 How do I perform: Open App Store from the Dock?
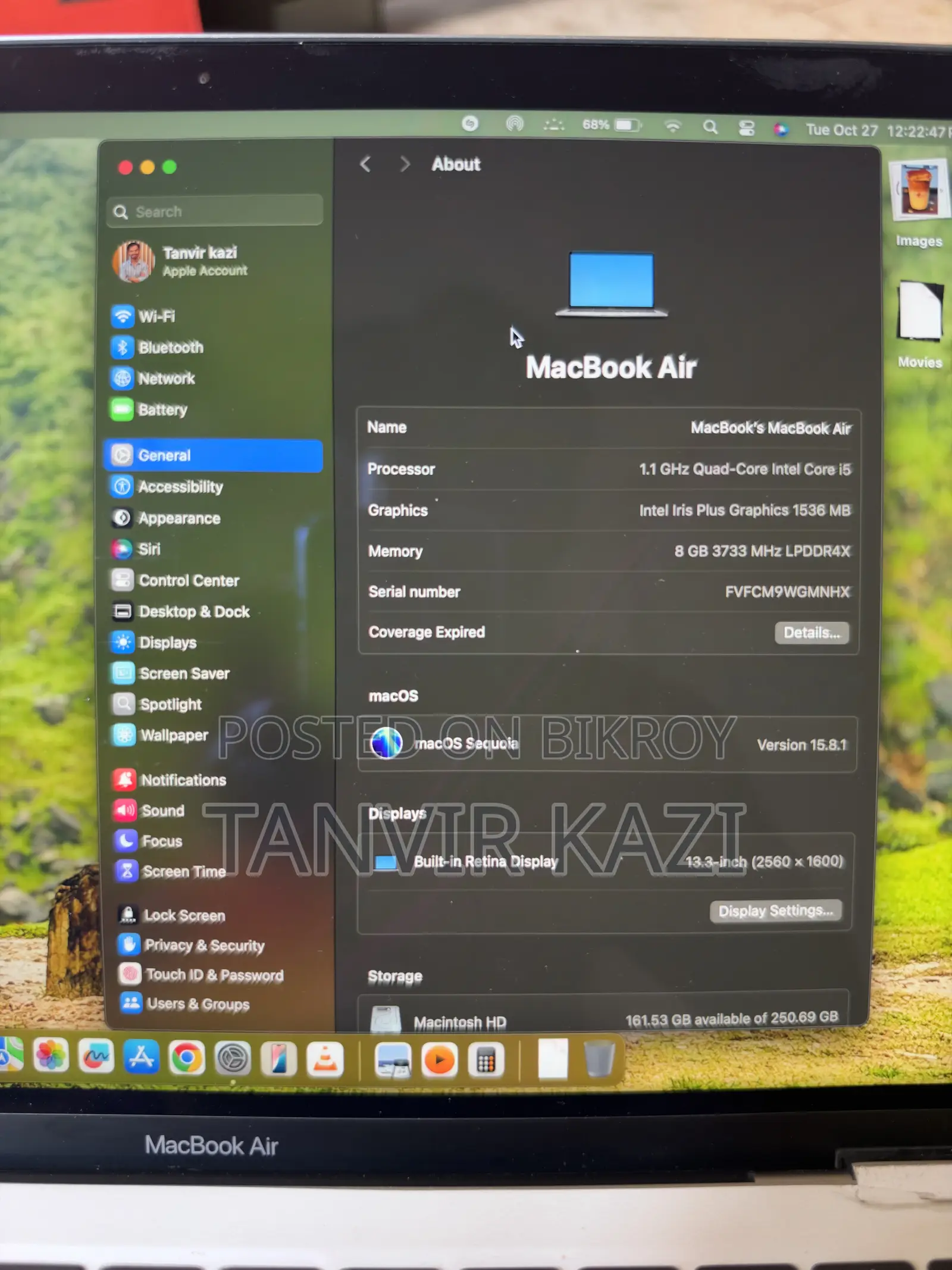(x=141, y=1057)
